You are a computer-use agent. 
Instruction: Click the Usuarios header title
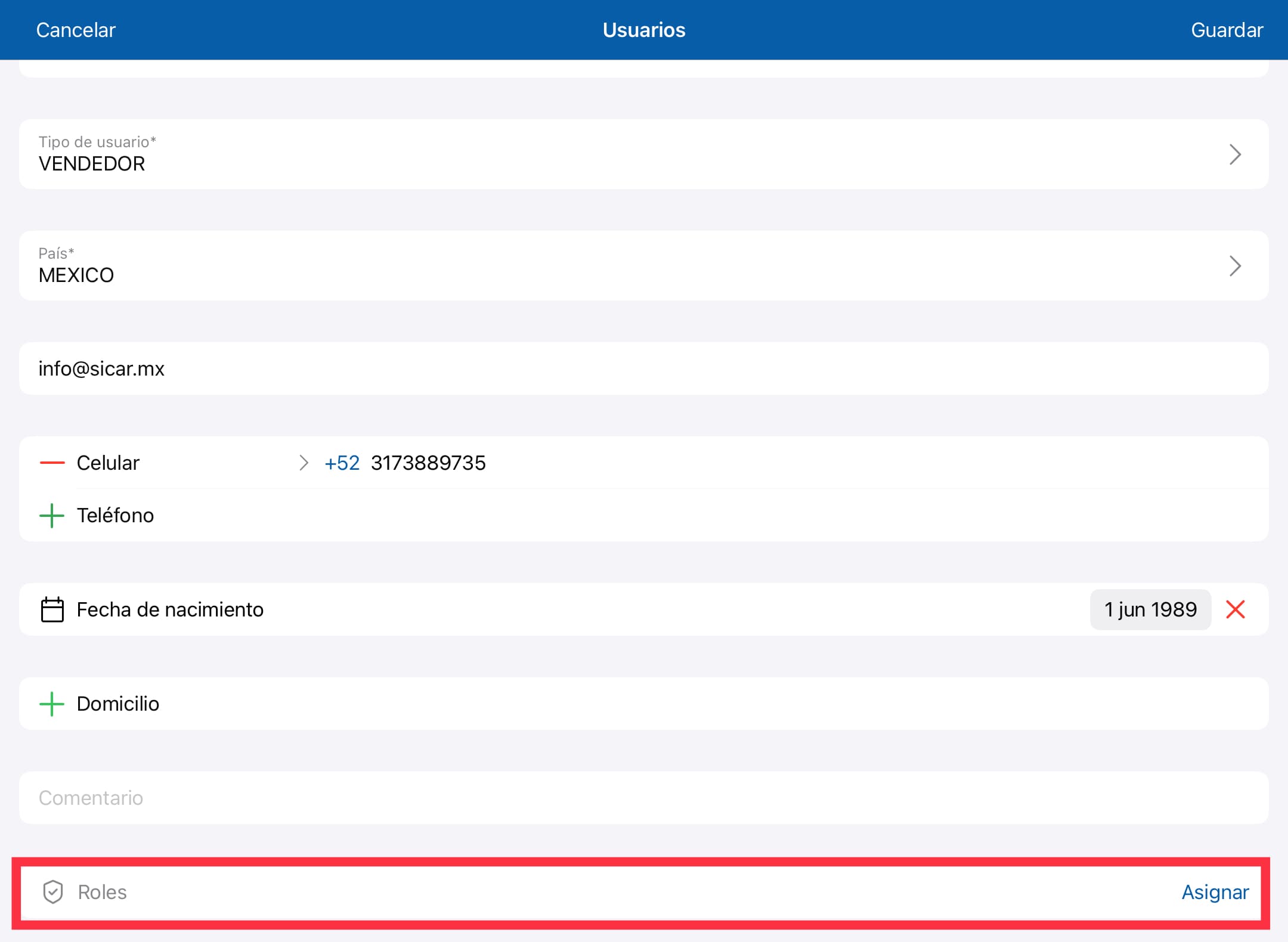click(x=644, y=30)
